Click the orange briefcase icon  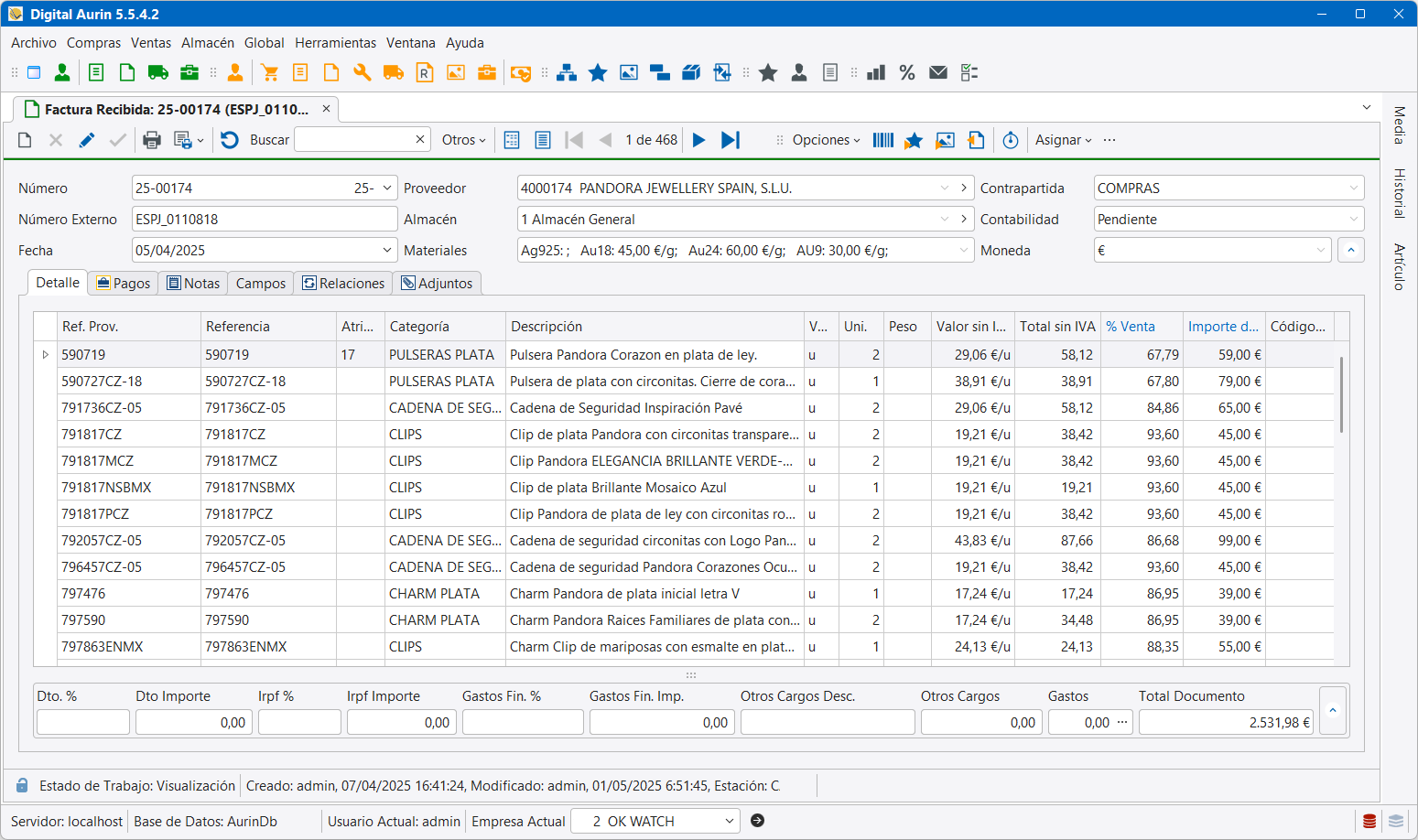coord(487,72)
